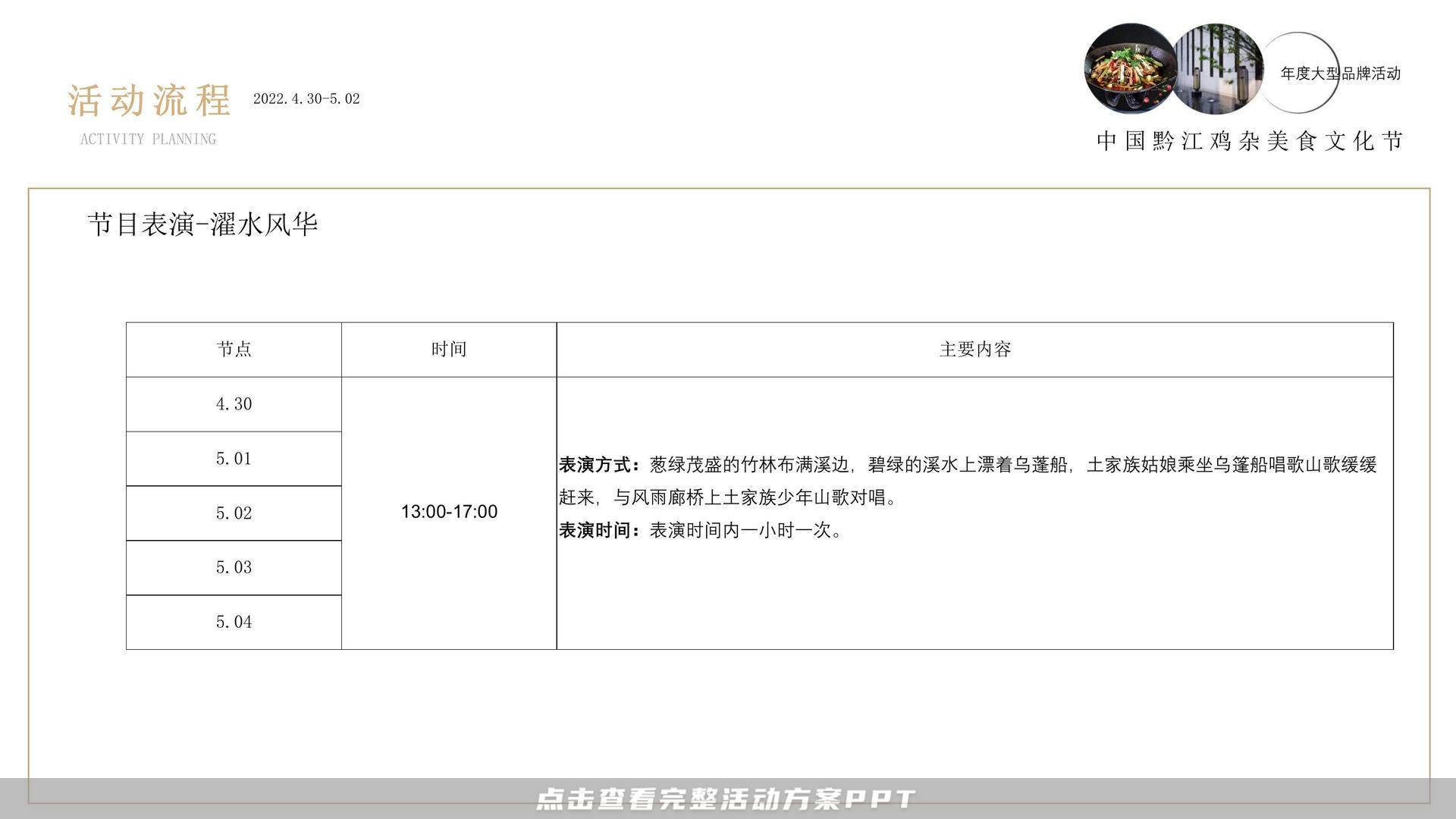Viewport: 1456px width, 819px height.
Task: Click the table header 节点
Action: pos(234,350)
